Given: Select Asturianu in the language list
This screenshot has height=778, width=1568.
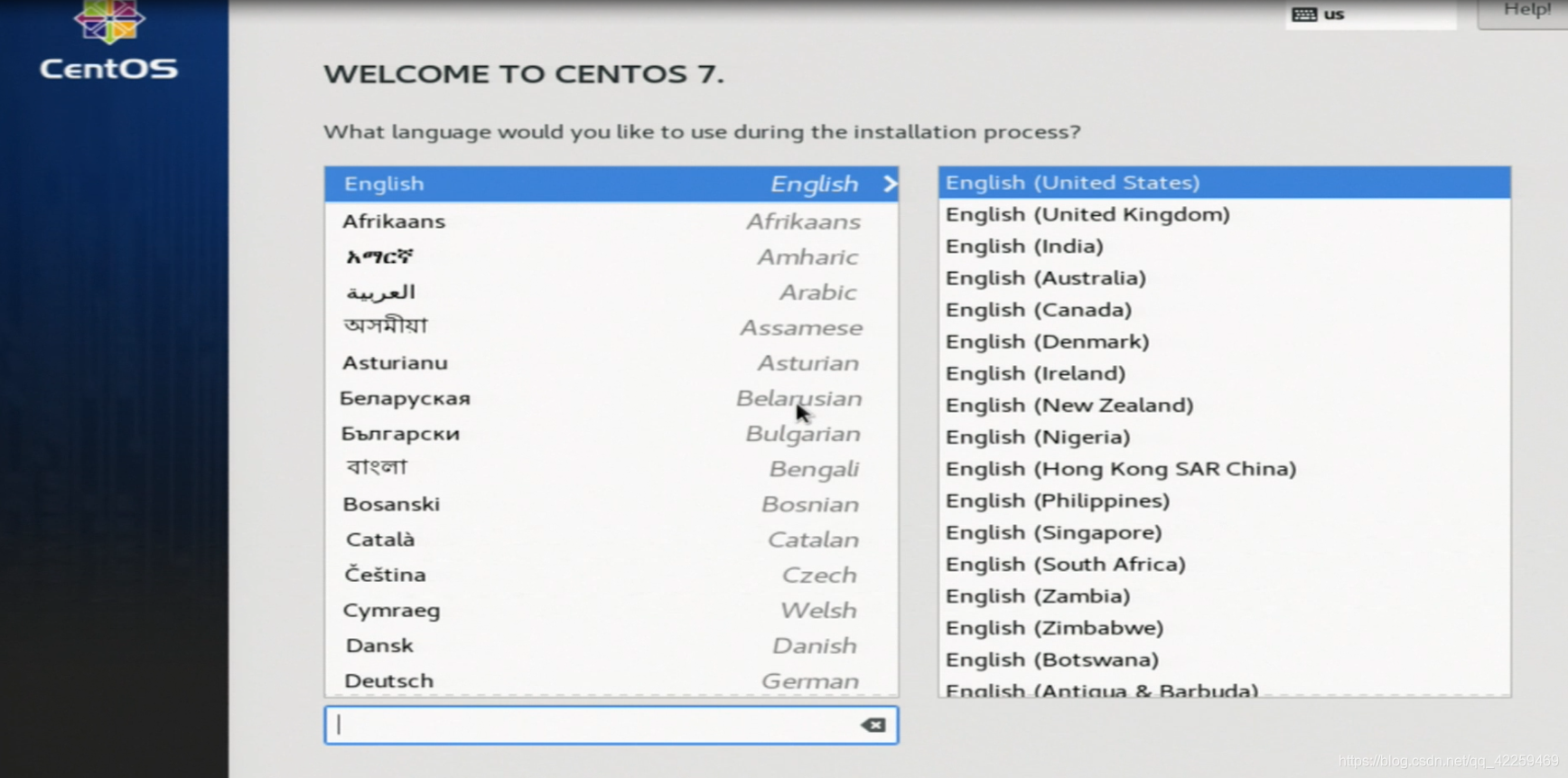Looking at the screenshot, I should click(611, 362).
